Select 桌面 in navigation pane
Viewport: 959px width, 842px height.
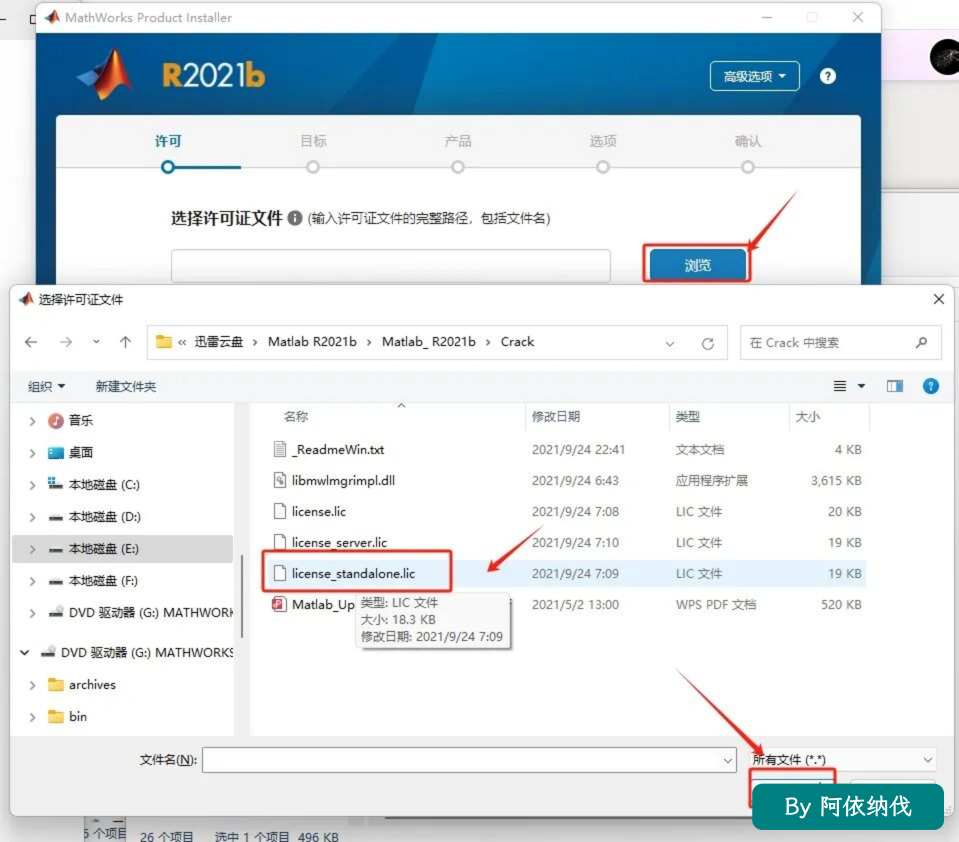[81, 452]
